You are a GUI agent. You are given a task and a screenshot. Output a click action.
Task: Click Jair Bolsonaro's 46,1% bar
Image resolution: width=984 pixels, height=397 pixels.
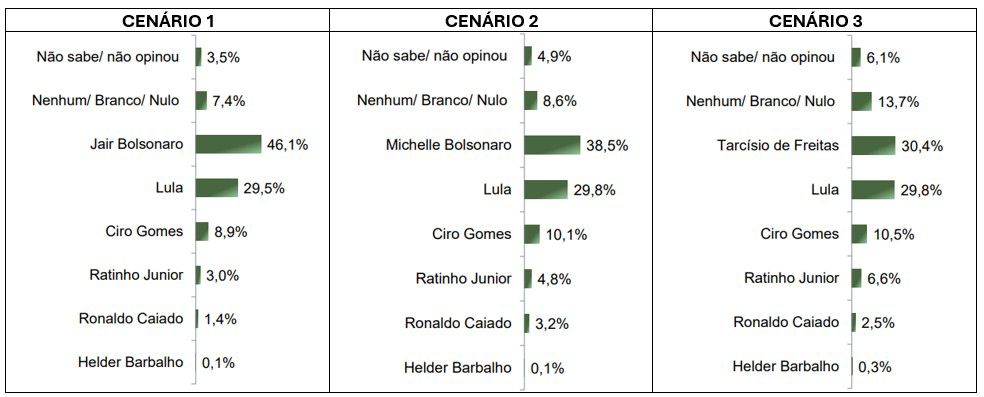click(228, 144)
